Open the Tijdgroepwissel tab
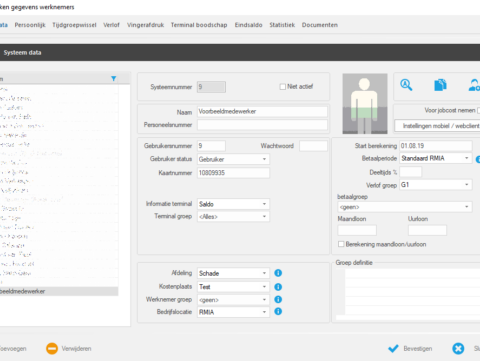This screenshot has height=361, width=480. (74, 25)
